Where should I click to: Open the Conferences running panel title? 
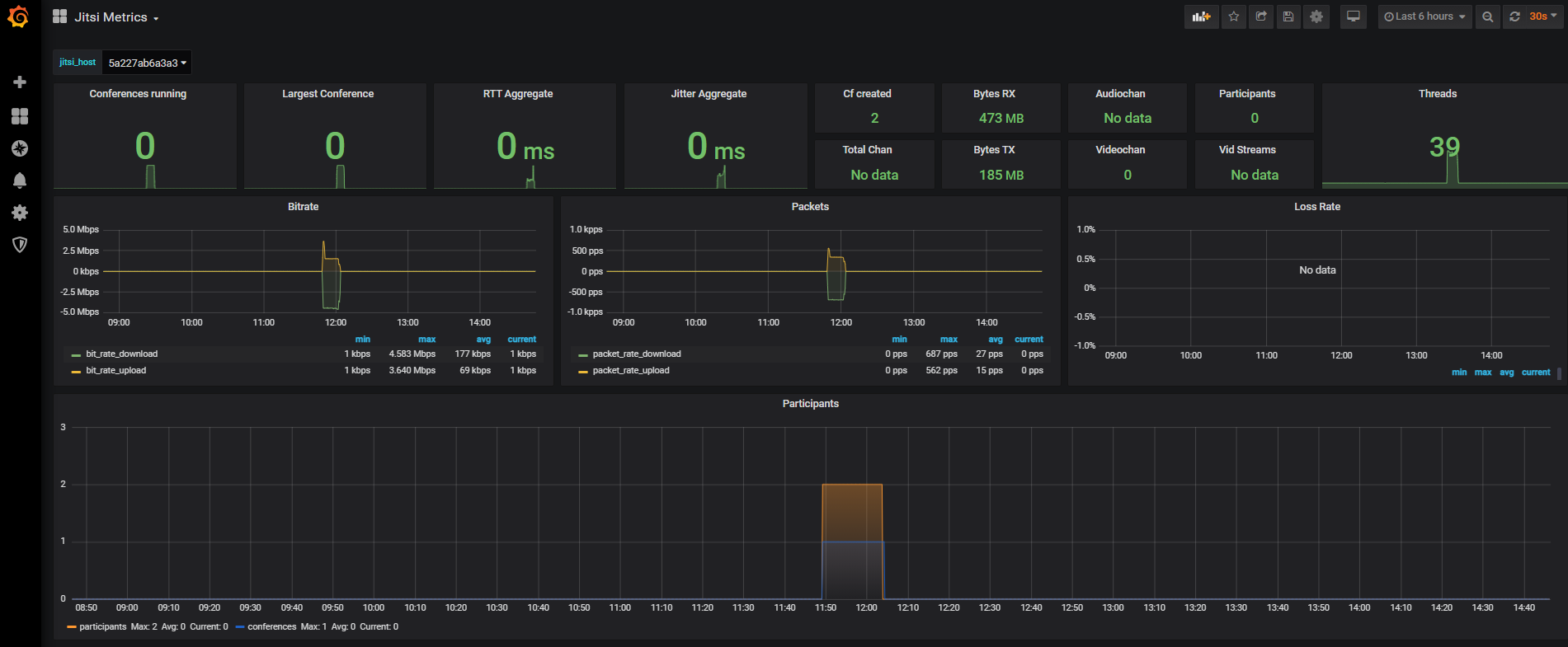pyautogui.click(x=138, y=94)
